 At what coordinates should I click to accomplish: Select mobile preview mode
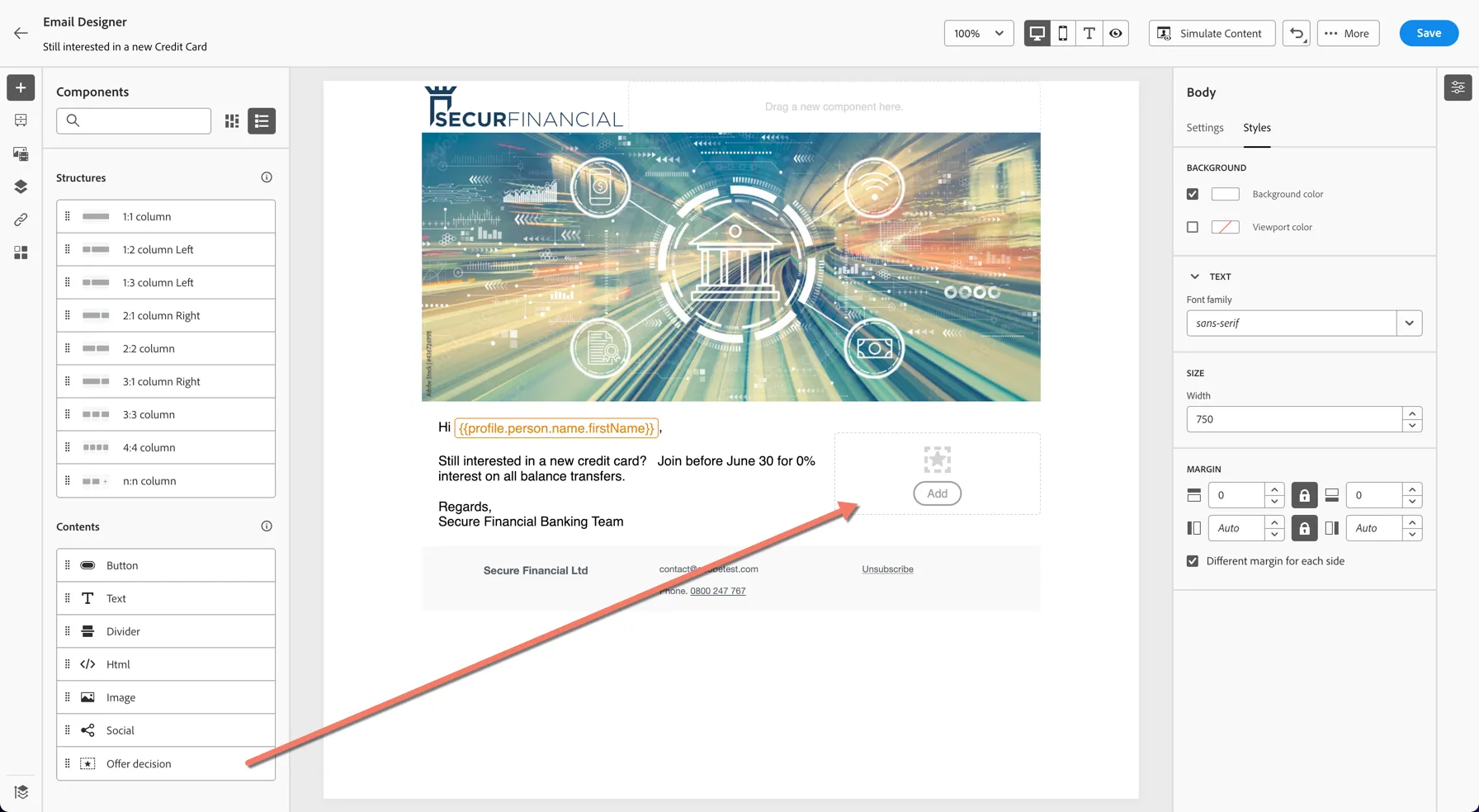(x=1063, y=33)
